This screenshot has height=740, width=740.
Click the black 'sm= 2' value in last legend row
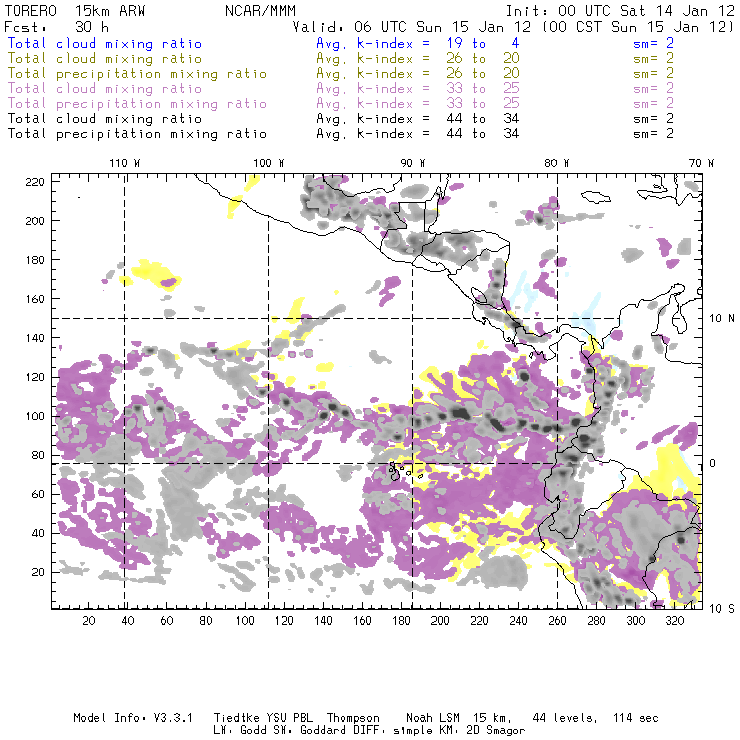click(x=653, y=134)
